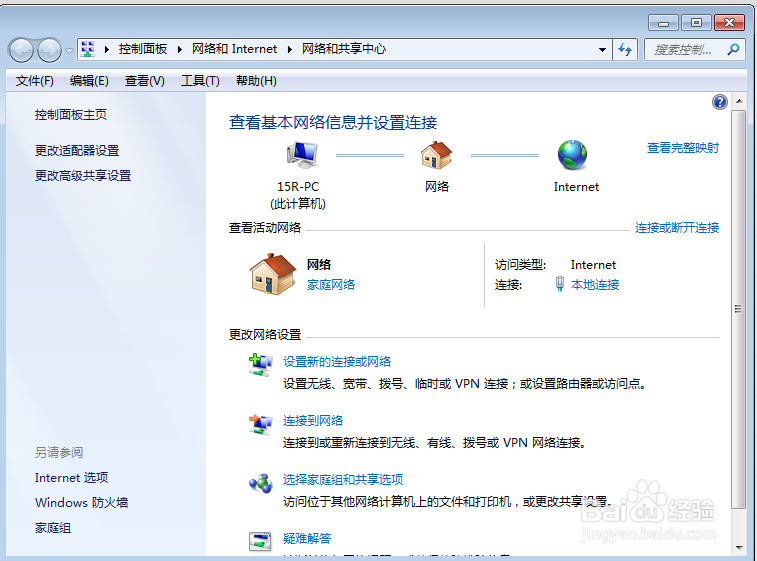Open the 帮助(H) menu
This screenshot has height=561, width=757.
click(256, 81)
